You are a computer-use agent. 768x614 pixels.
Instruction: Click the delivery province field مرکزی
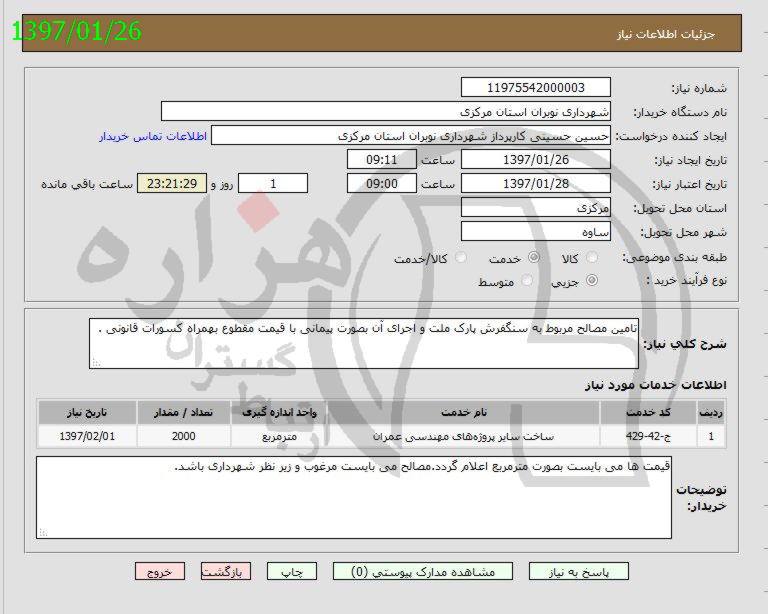(x=536, y=208)
